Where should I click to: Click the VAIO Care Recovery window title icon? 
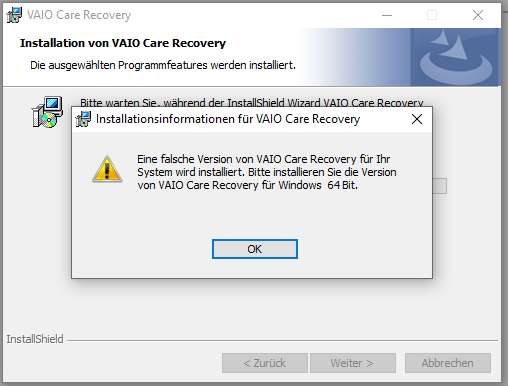14,15
